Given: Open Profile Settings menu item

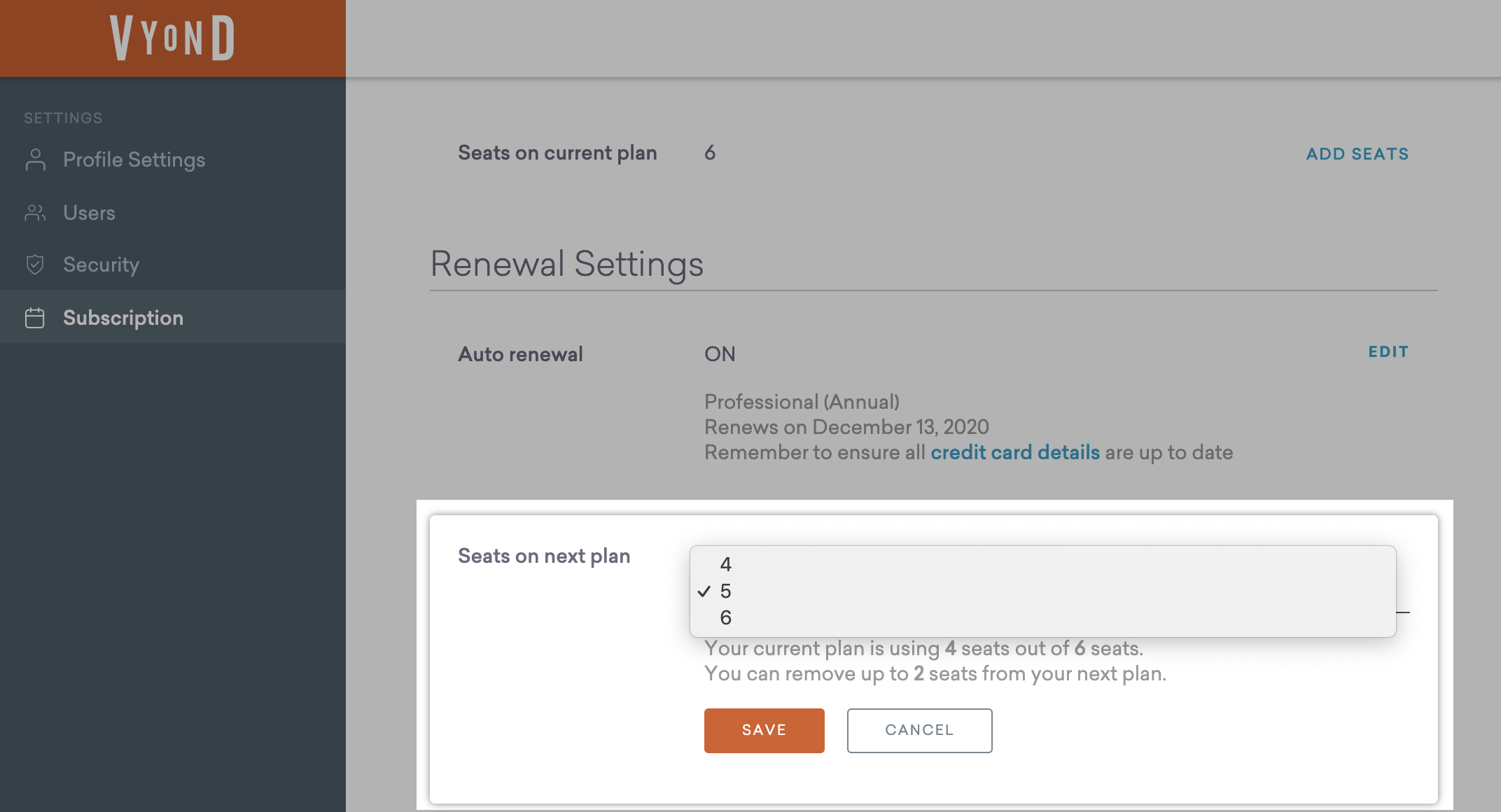Looking at the screenshot, I should point(134,160).
